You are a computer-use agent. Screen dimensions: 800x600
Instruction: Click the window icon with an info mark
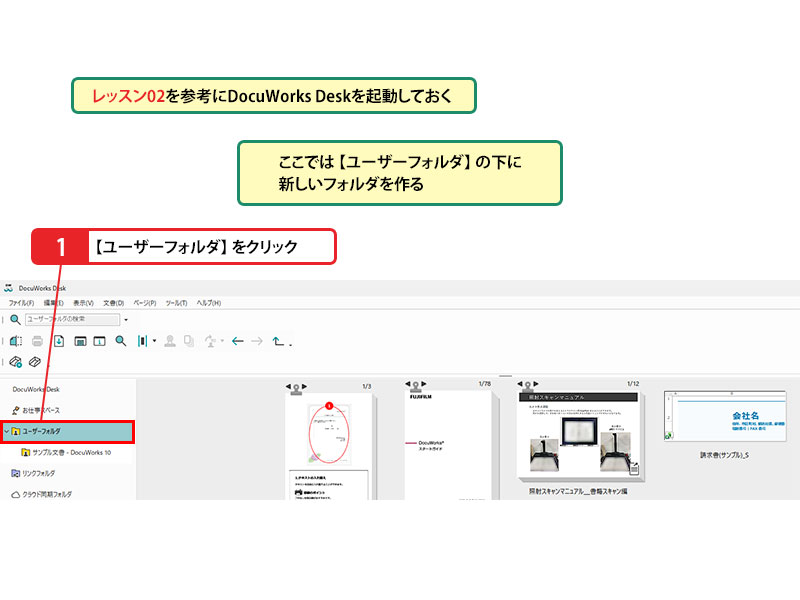99,341
